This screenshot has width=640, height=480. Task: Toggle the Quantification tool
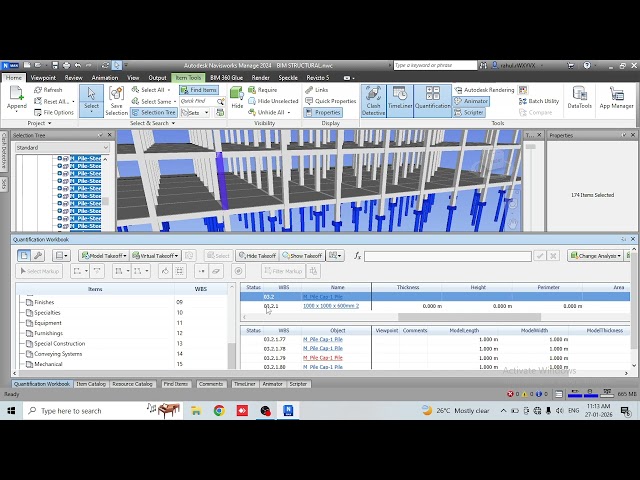433,101
